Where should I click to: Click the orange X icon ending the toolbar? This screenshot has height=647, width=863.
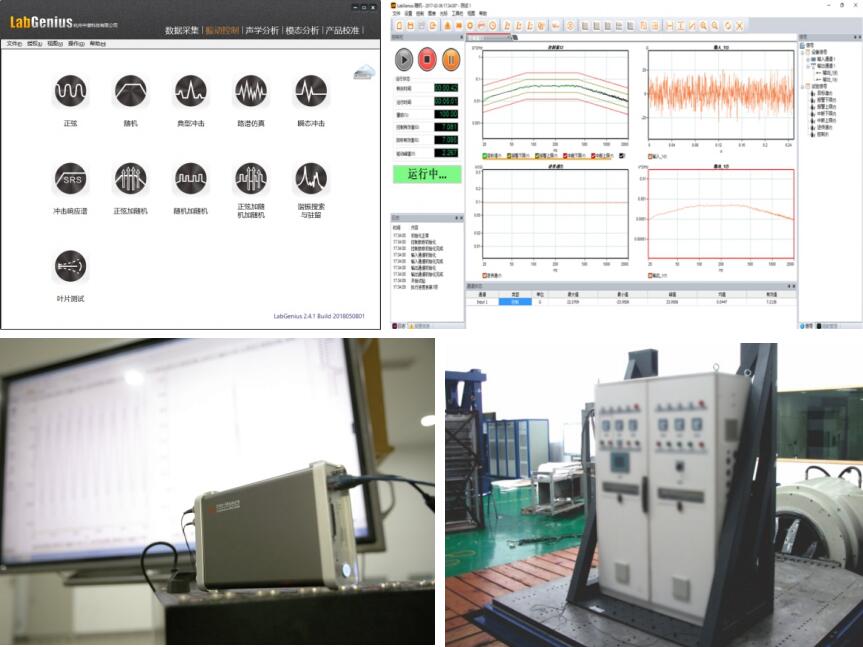coord(740,26)
